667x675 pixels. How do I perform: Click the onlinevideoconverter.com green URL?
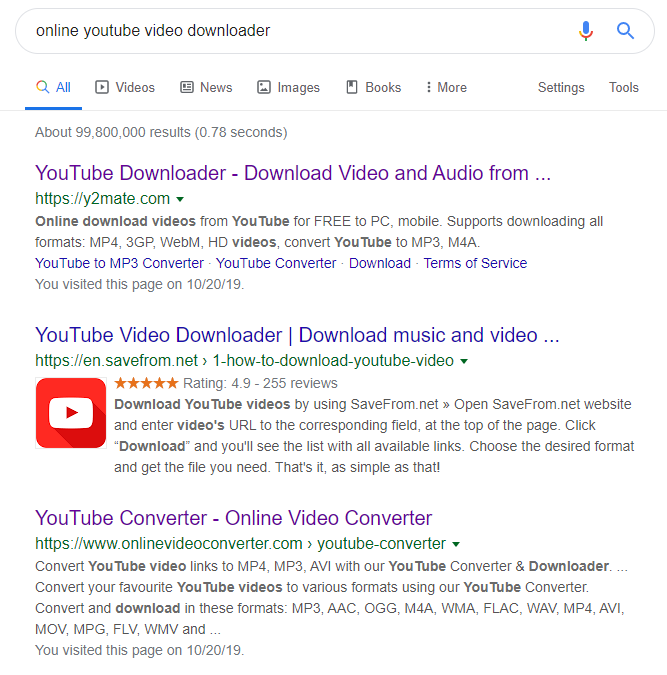point(240,543)
